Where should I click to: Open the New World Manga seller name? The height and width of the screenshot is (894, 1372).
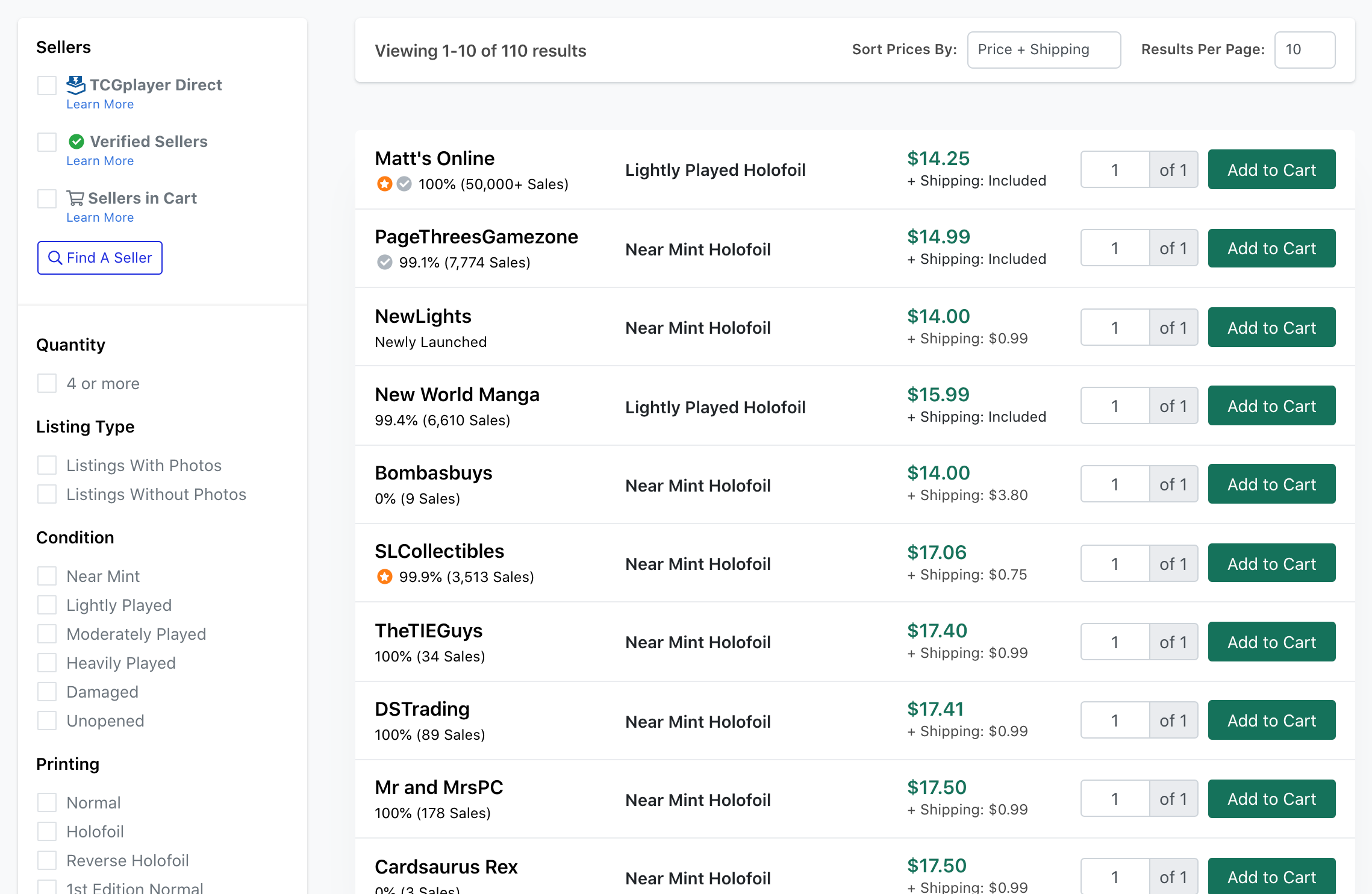457,395
